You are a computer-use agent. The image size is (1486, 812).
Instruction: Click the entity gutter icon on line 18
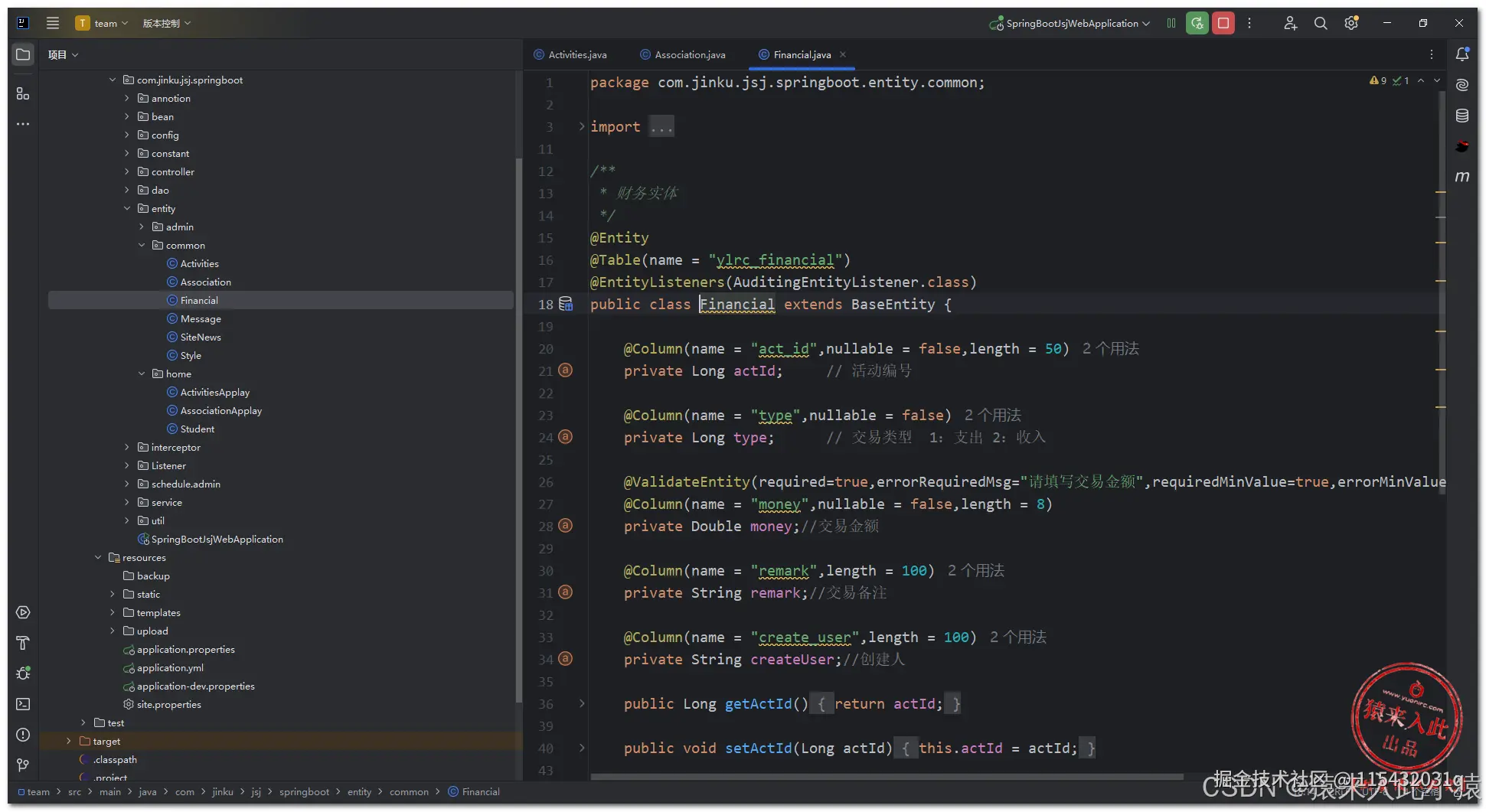tap(566, 304)
